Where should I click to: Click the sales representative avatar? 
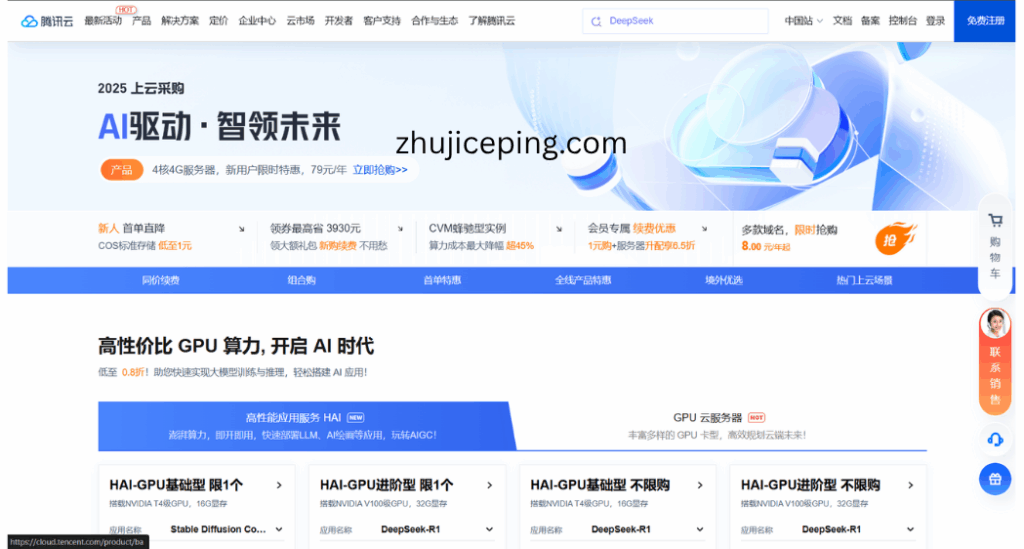click(995, 324)
